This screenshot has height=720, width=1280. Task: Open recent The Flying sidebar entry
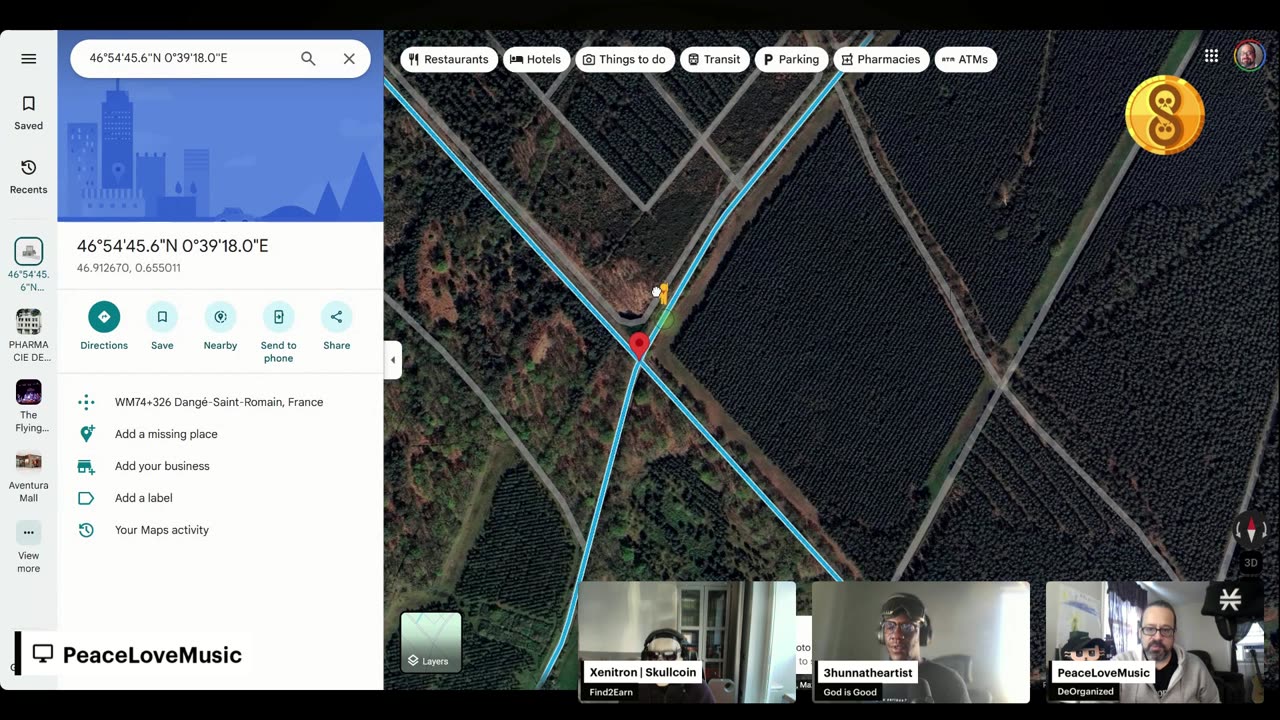(x=28, y=407)
